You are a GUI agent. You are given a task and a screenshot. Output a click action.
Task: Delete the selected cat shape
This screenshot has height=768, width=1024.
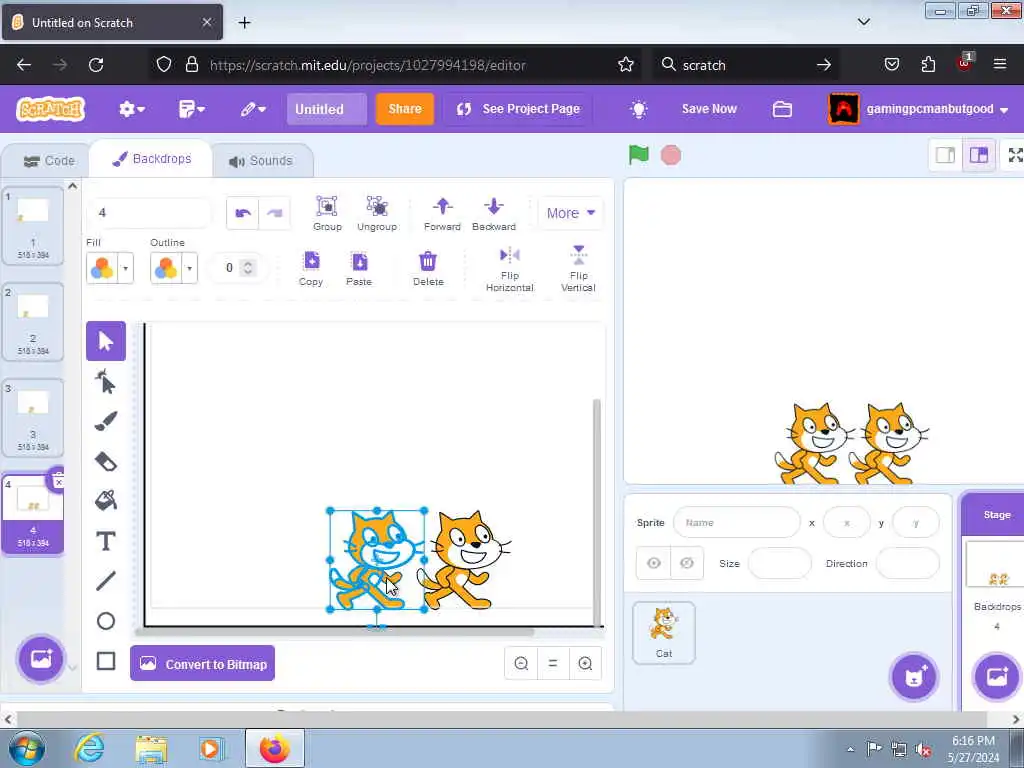[x=428, y=268]
